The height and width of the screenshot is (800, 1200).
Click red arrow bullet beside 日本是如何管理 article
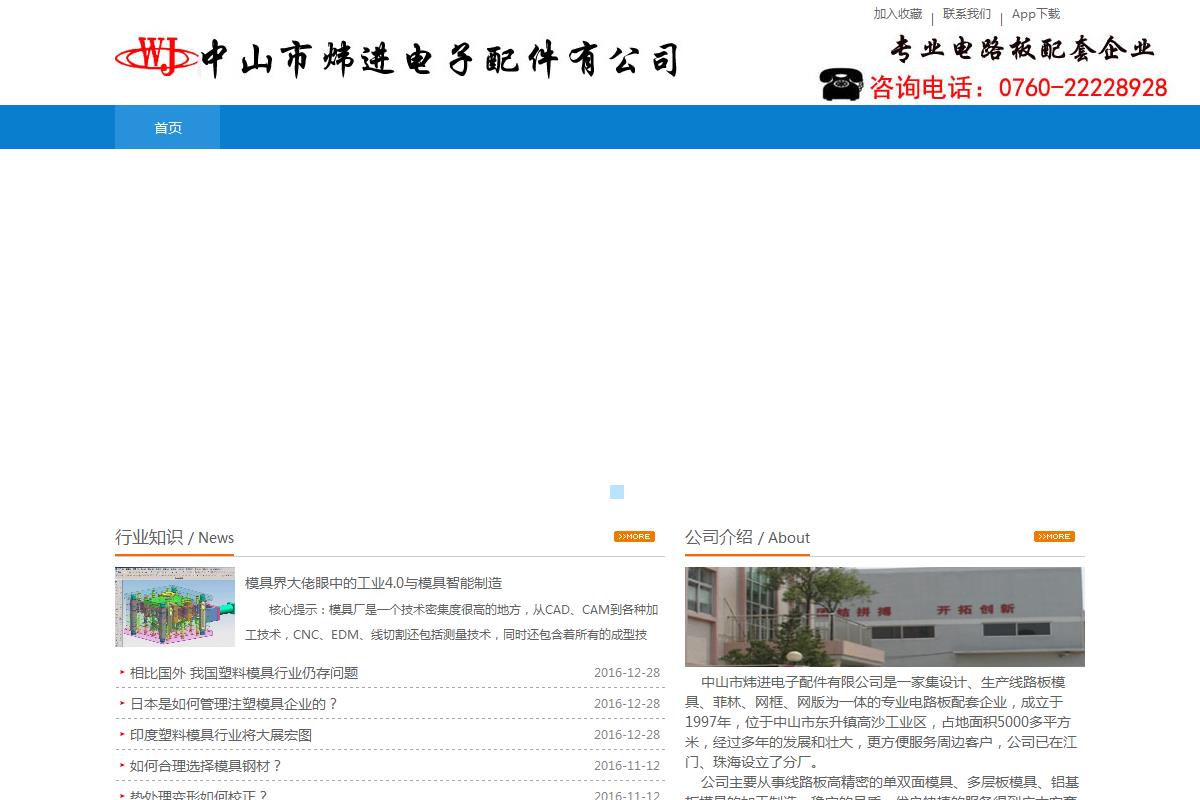pos(122,703)
